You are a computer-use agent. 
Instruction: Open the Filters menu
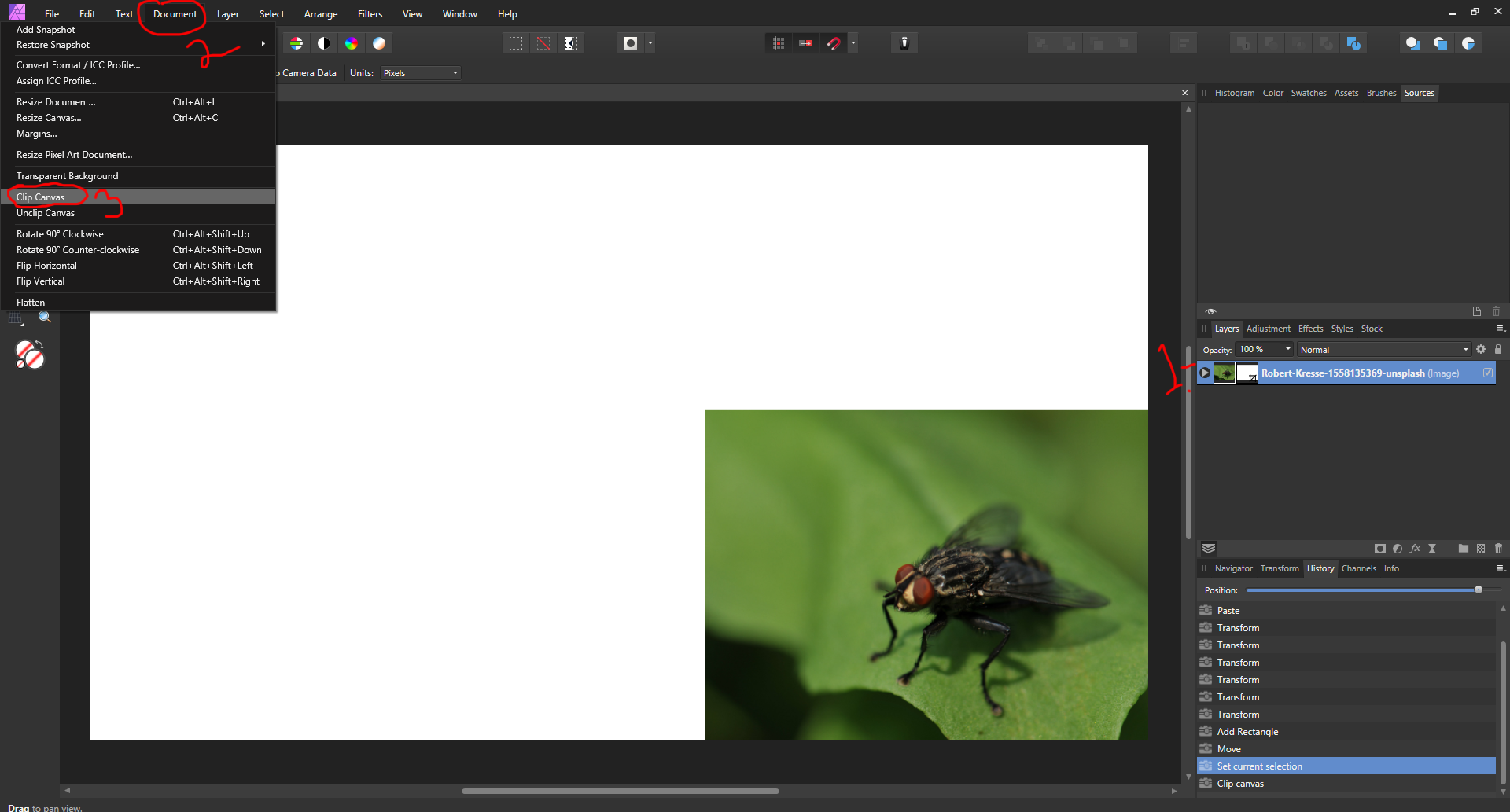click(x=370, y=14)
